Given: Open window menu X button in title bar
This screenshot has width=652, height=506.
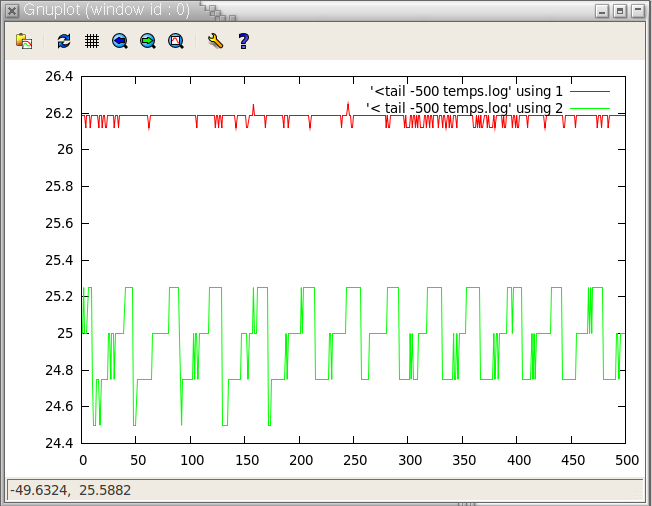Looking at the screenshot, I should [12, 11].
